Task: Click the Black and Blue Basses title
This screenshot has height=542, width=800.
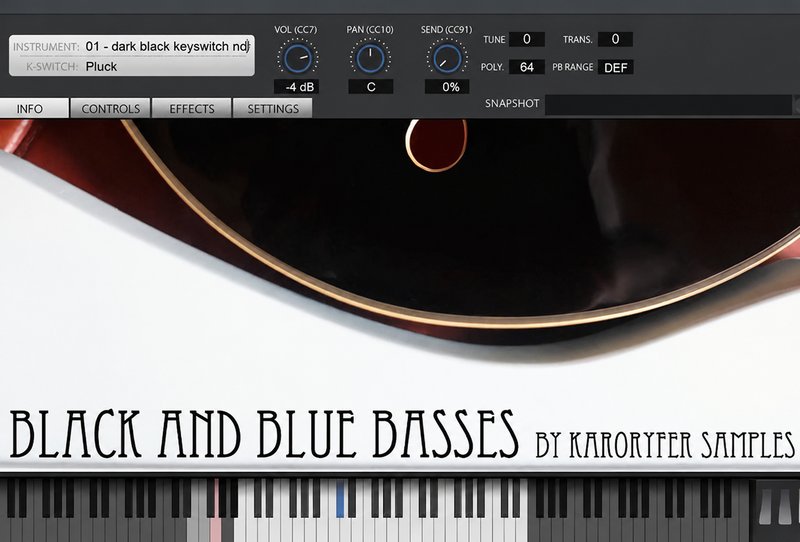Action: 264,434
